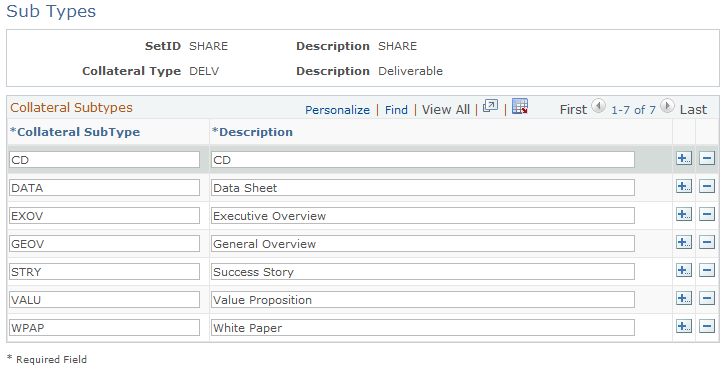Click the Sub Types page heading
The height and width of the screenshot is (369, 726).
tap(51, 11)
